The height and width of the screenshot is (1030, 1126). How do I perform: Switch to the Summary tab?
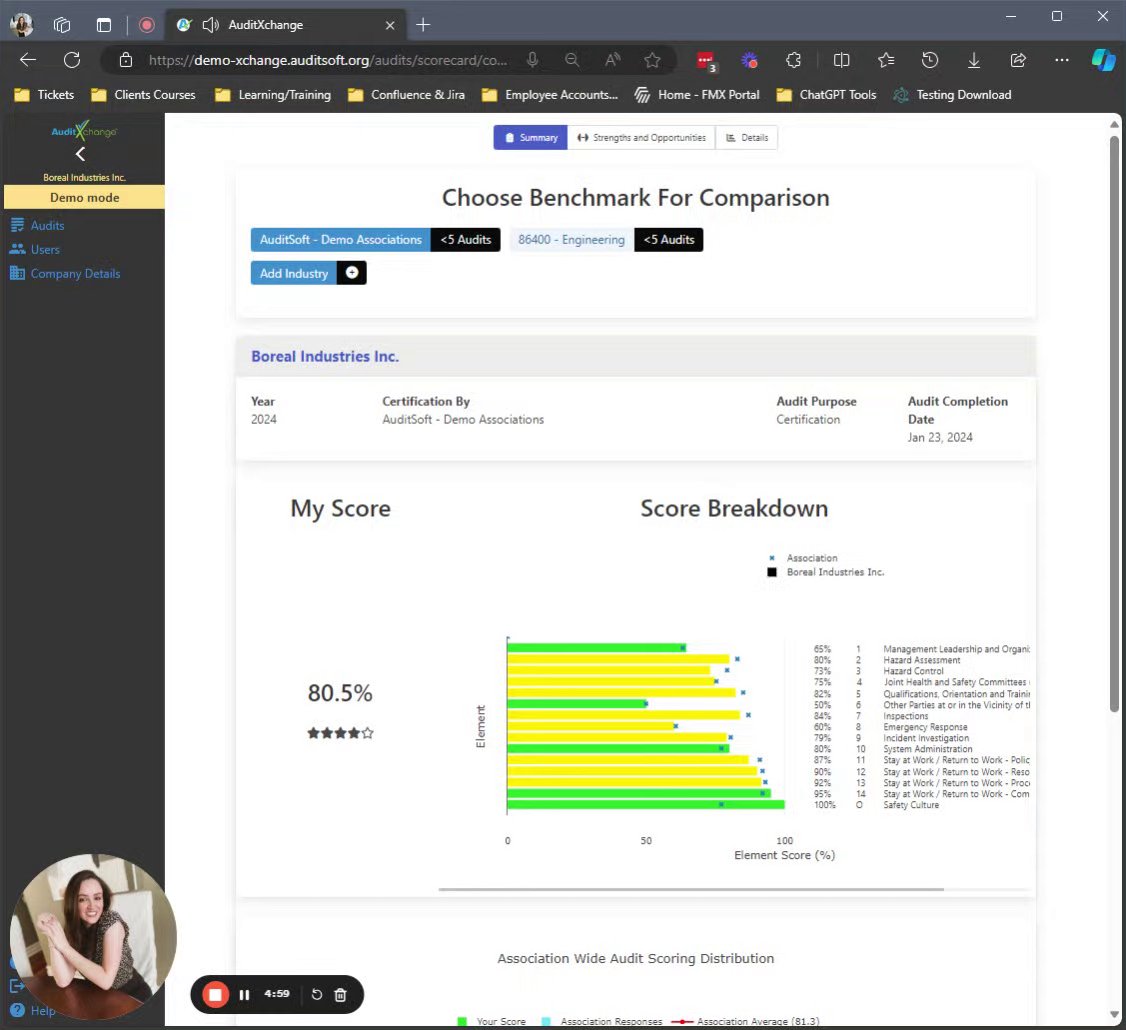[531, 137]
